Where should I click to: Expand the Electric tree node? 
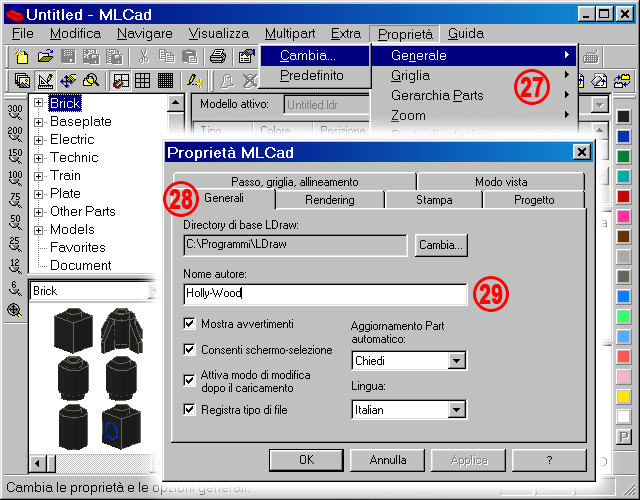[38, 140]
